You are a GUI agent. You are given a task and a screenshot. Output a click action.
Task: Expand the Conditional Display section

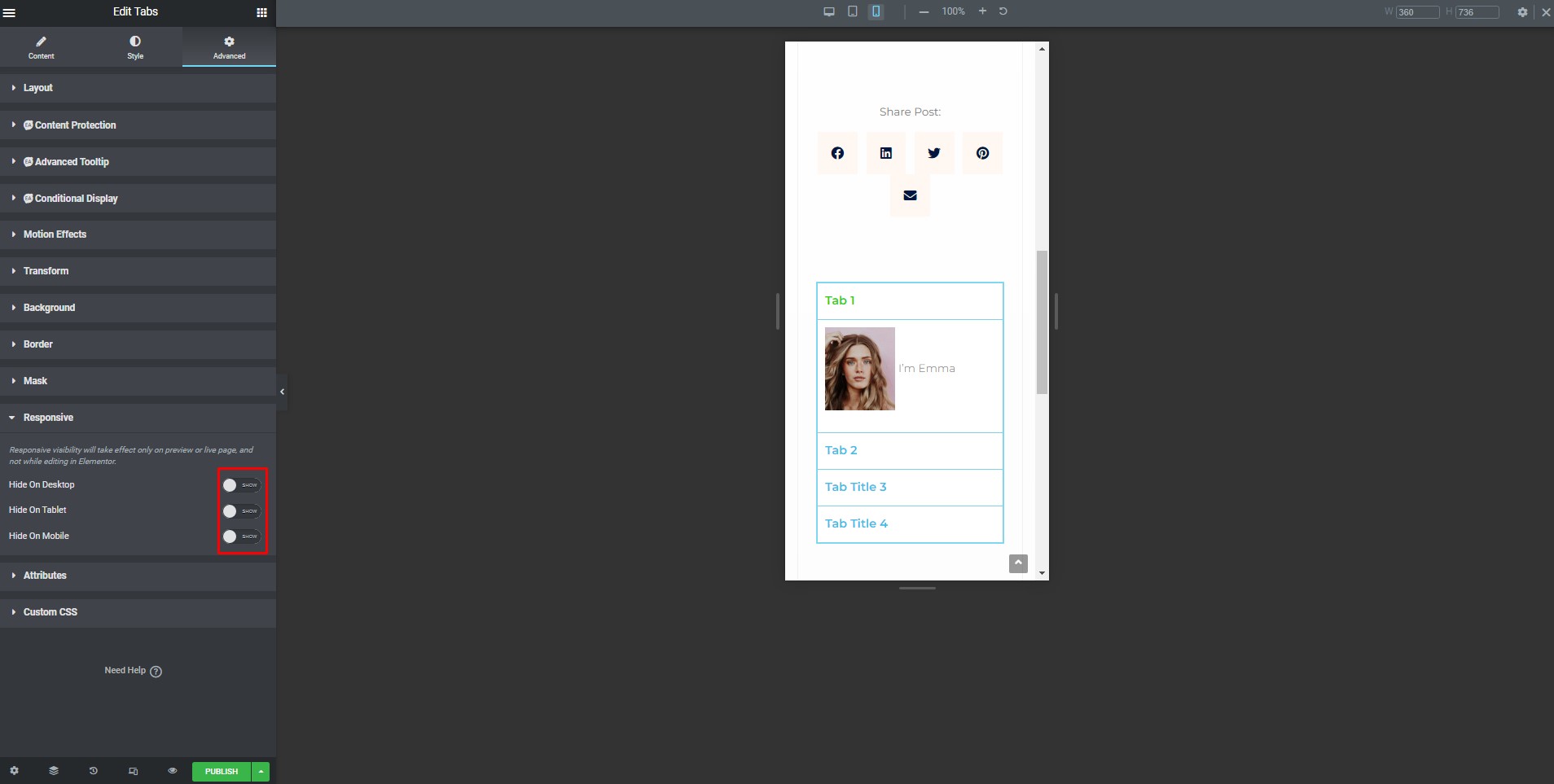point(138,199)
